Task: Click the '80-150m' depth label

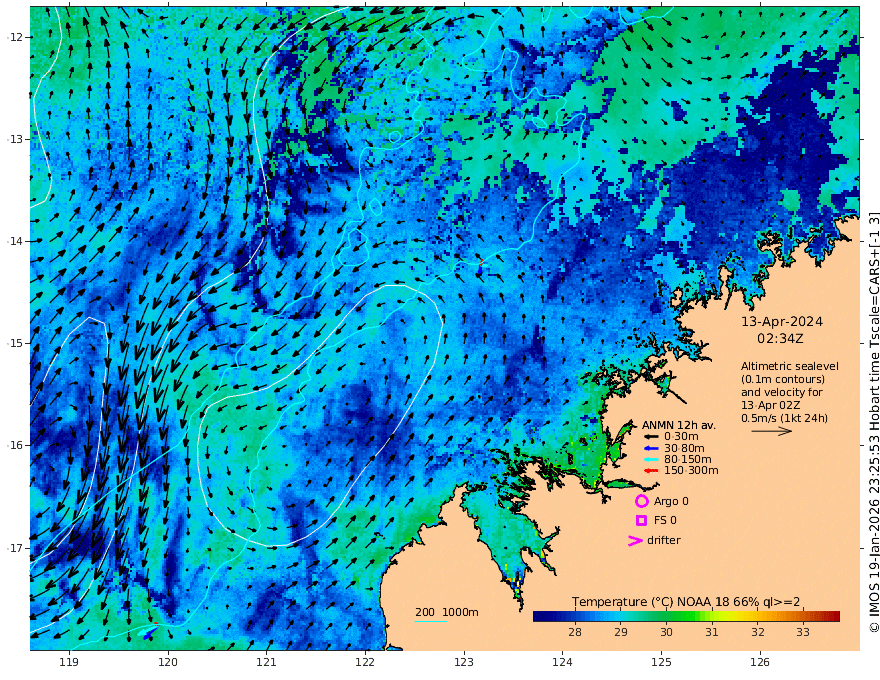Action: pyautogui.click(x=688, y=459)
